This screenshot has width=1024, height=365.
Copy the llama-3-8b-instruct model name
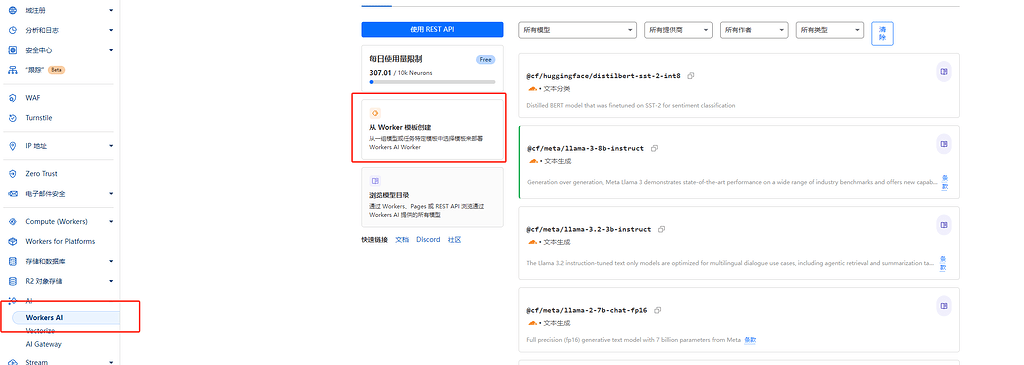(x=654, y=148)
